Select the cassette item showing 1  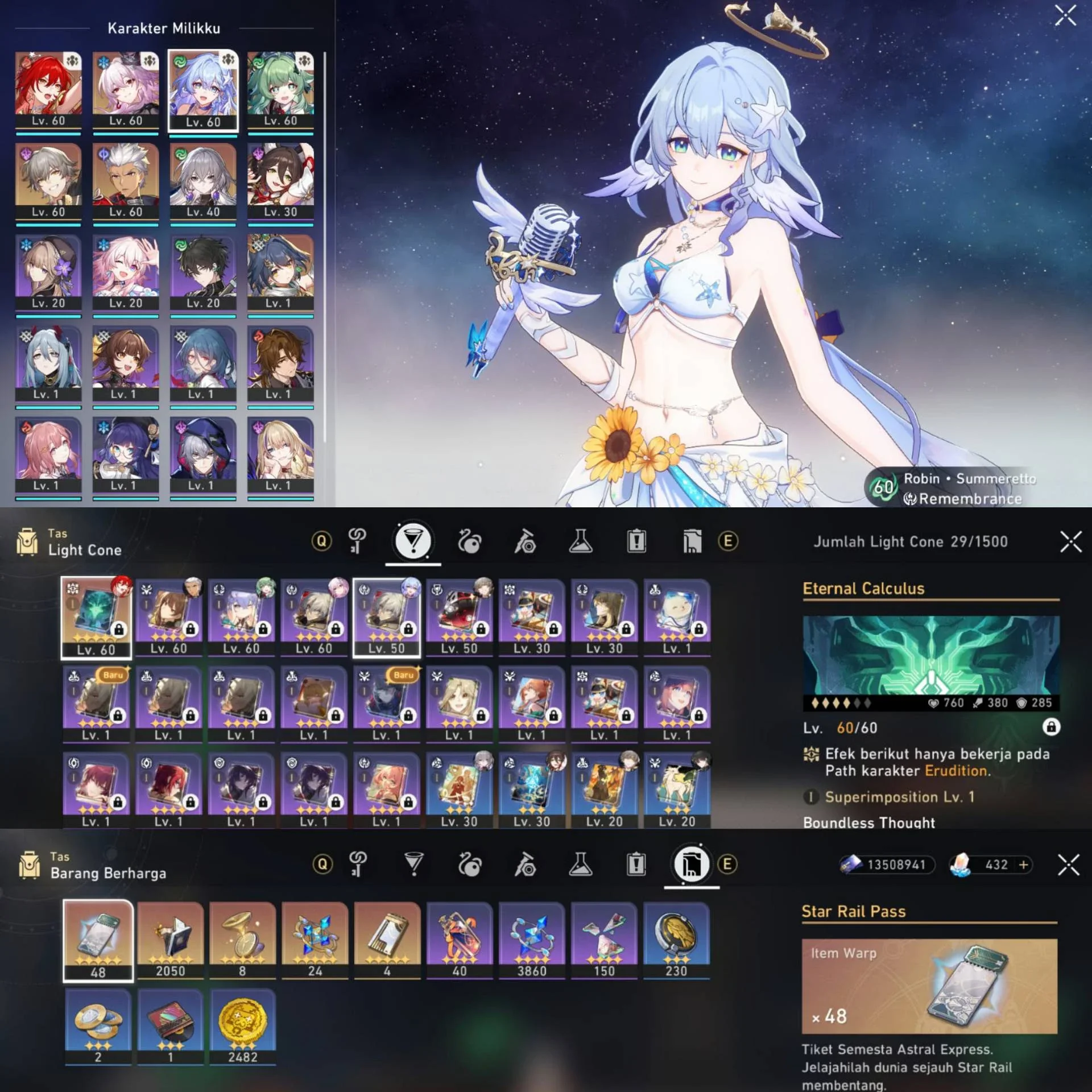pyautogui.click(x=170, y=1027)
